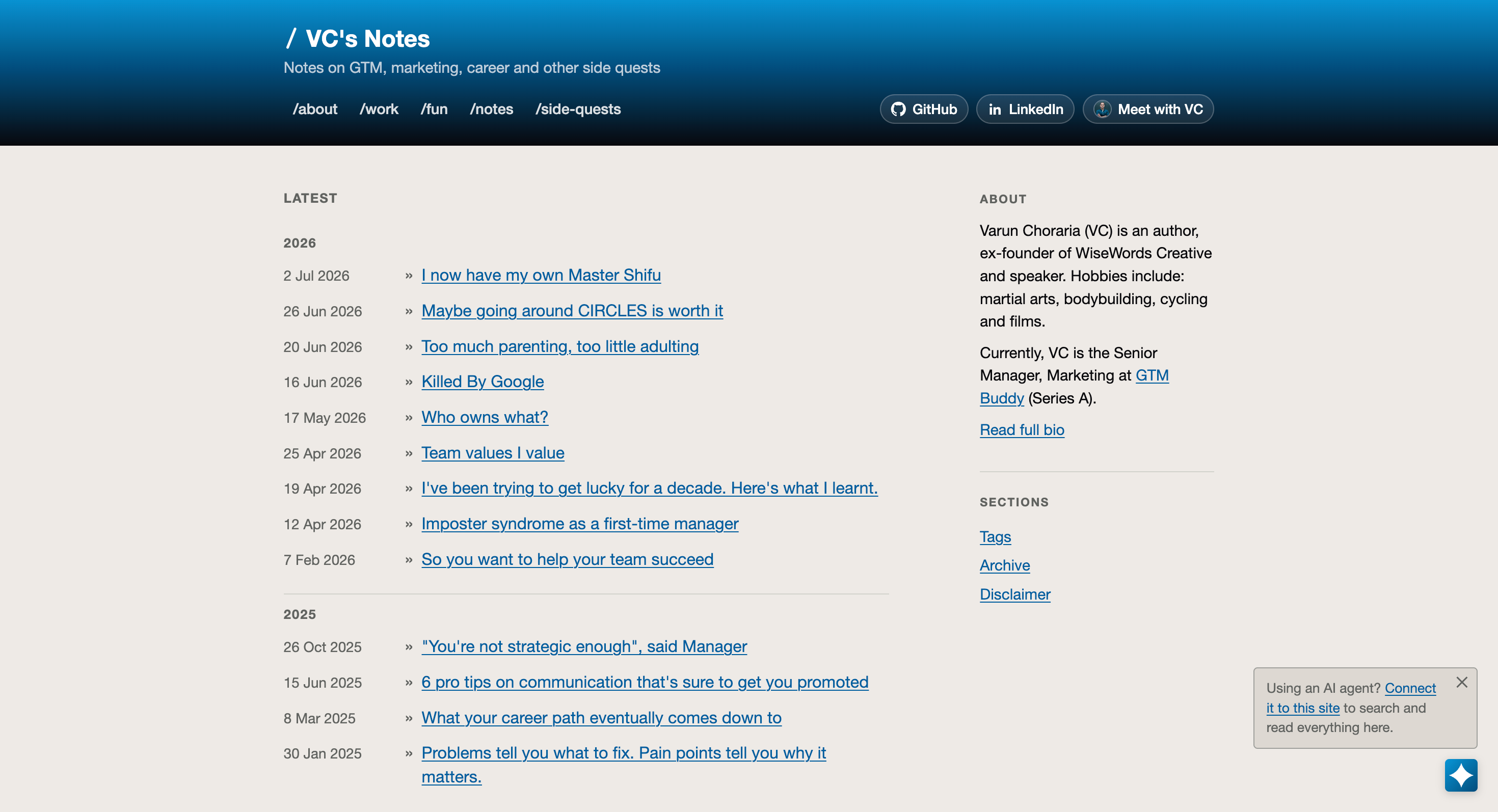Open 'What your career path eventually comes down to'

(601, 718)
